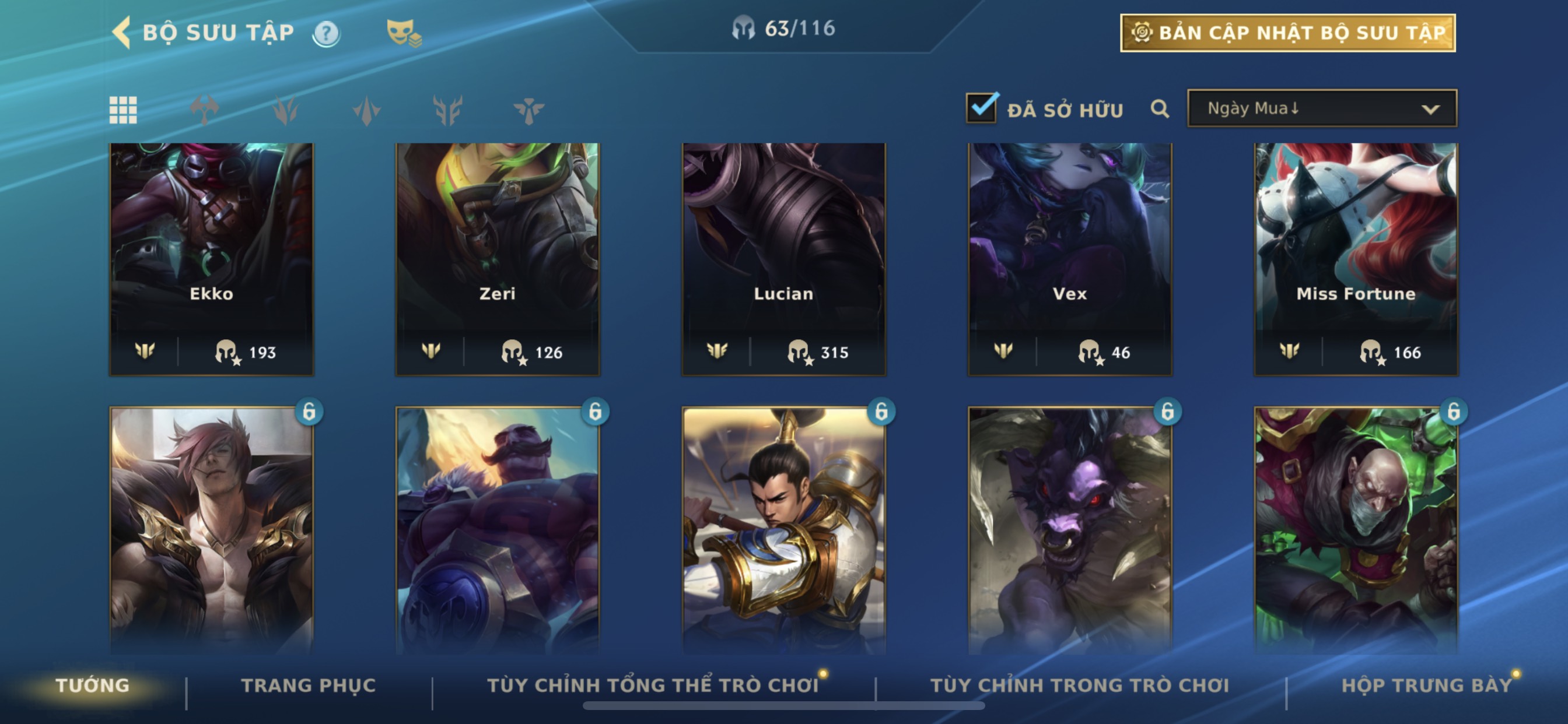1568x724 pixels.
Task: Open the Hộp Trưng Bày tab
Action: (1427, 686)
